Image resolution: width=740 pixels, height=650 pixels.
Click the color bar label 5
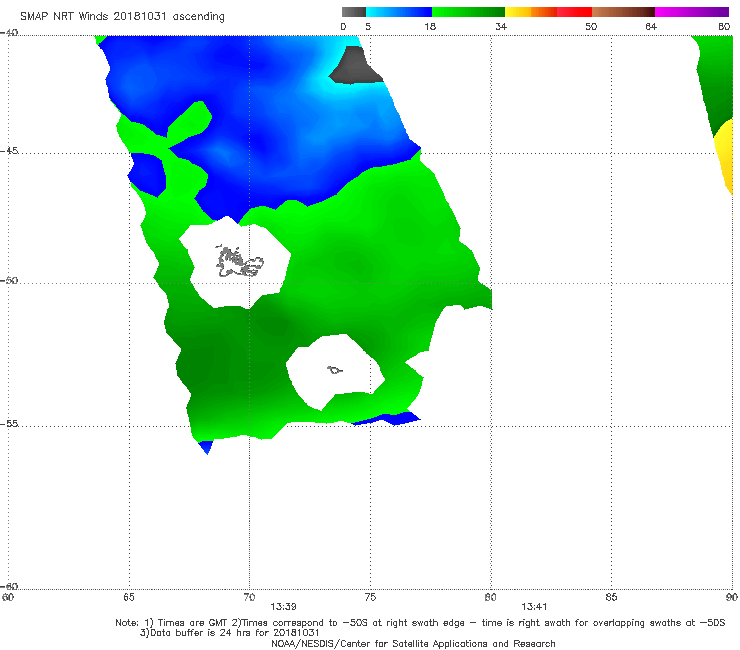[368, 26]
